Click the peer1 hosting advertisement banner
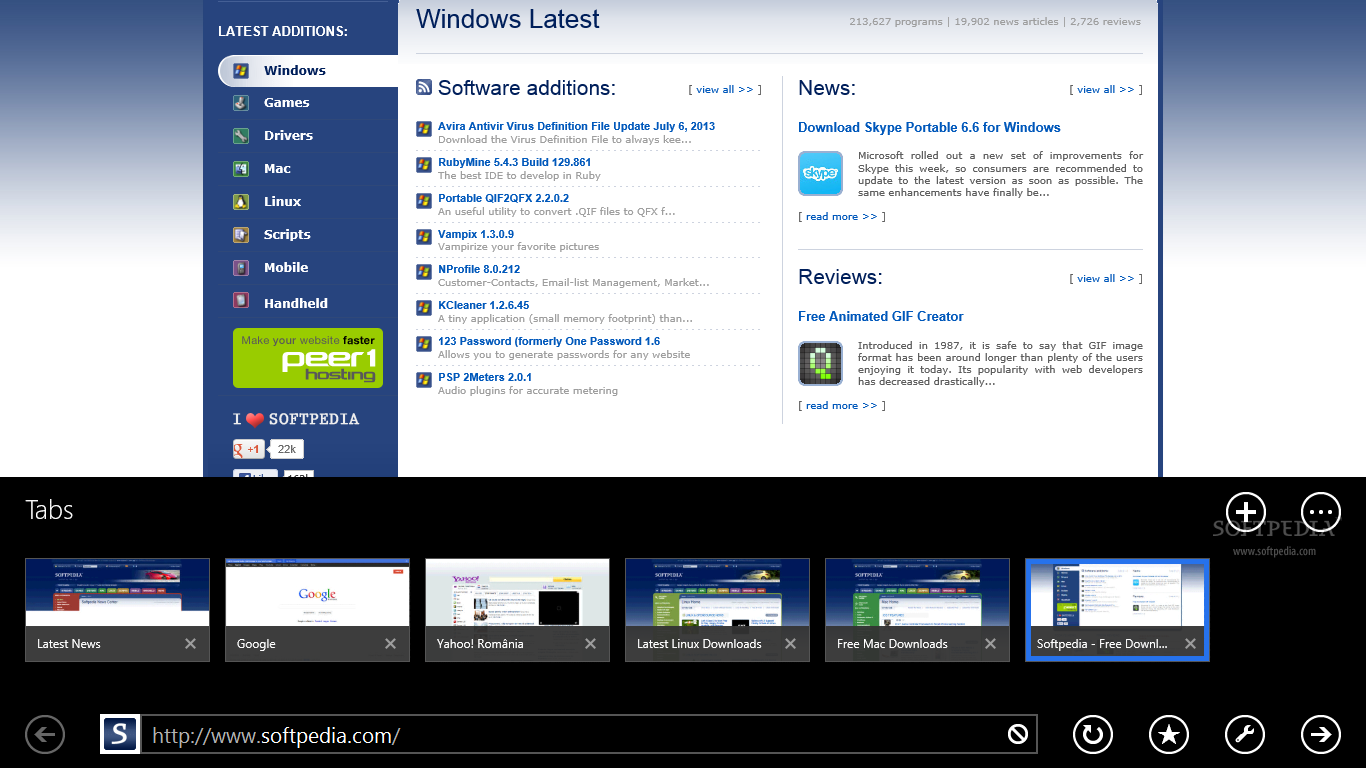1366x768 pixels. tap(308, 358)
